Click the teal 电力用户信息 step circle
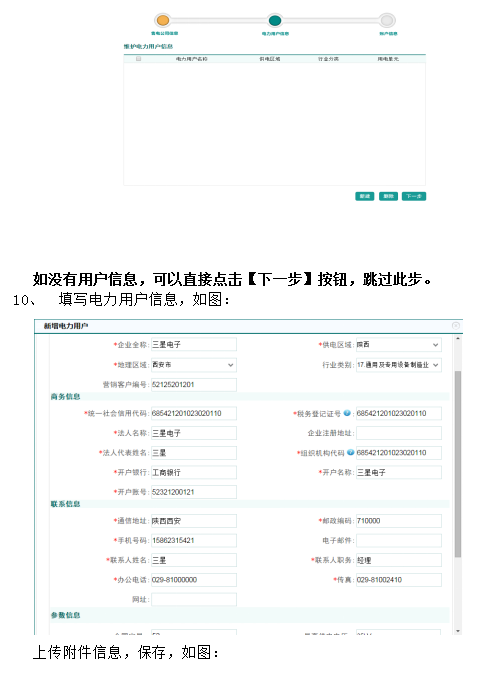This screenshot has height=678, width=503. (x=275, y=20)
